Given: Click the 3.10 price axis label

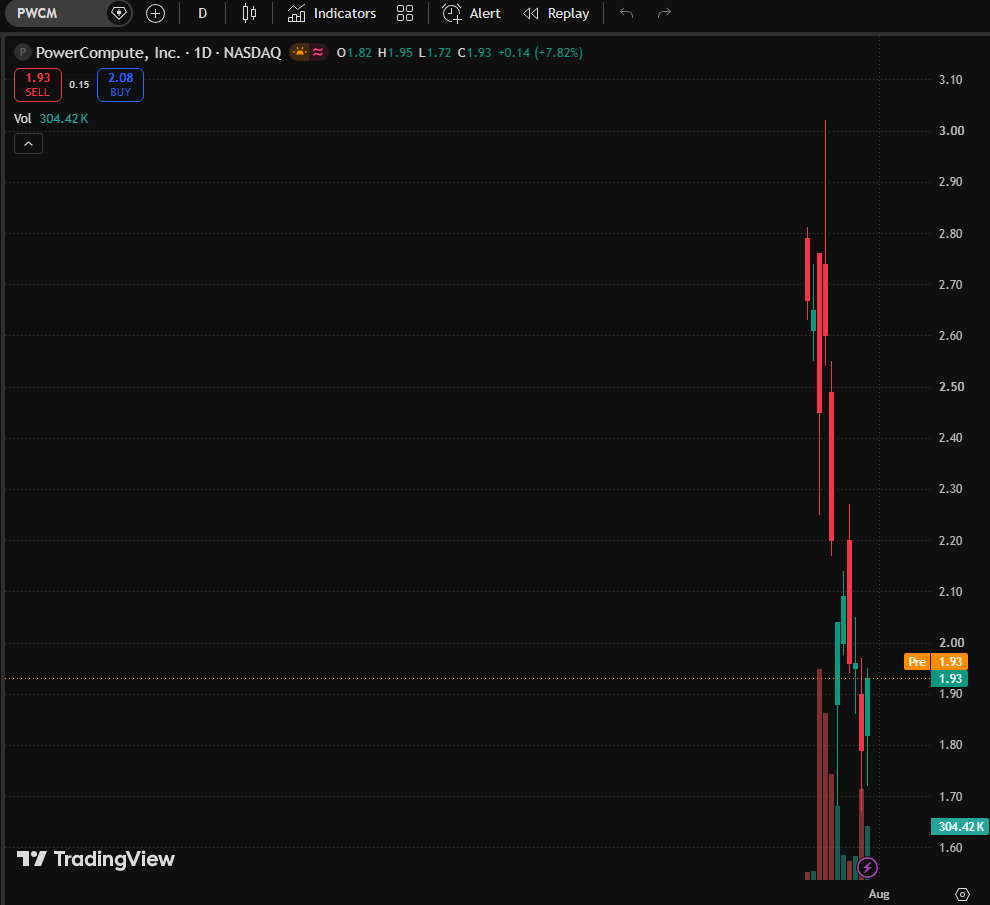Looking at the screenshot, I should click(x=951, y=80).
